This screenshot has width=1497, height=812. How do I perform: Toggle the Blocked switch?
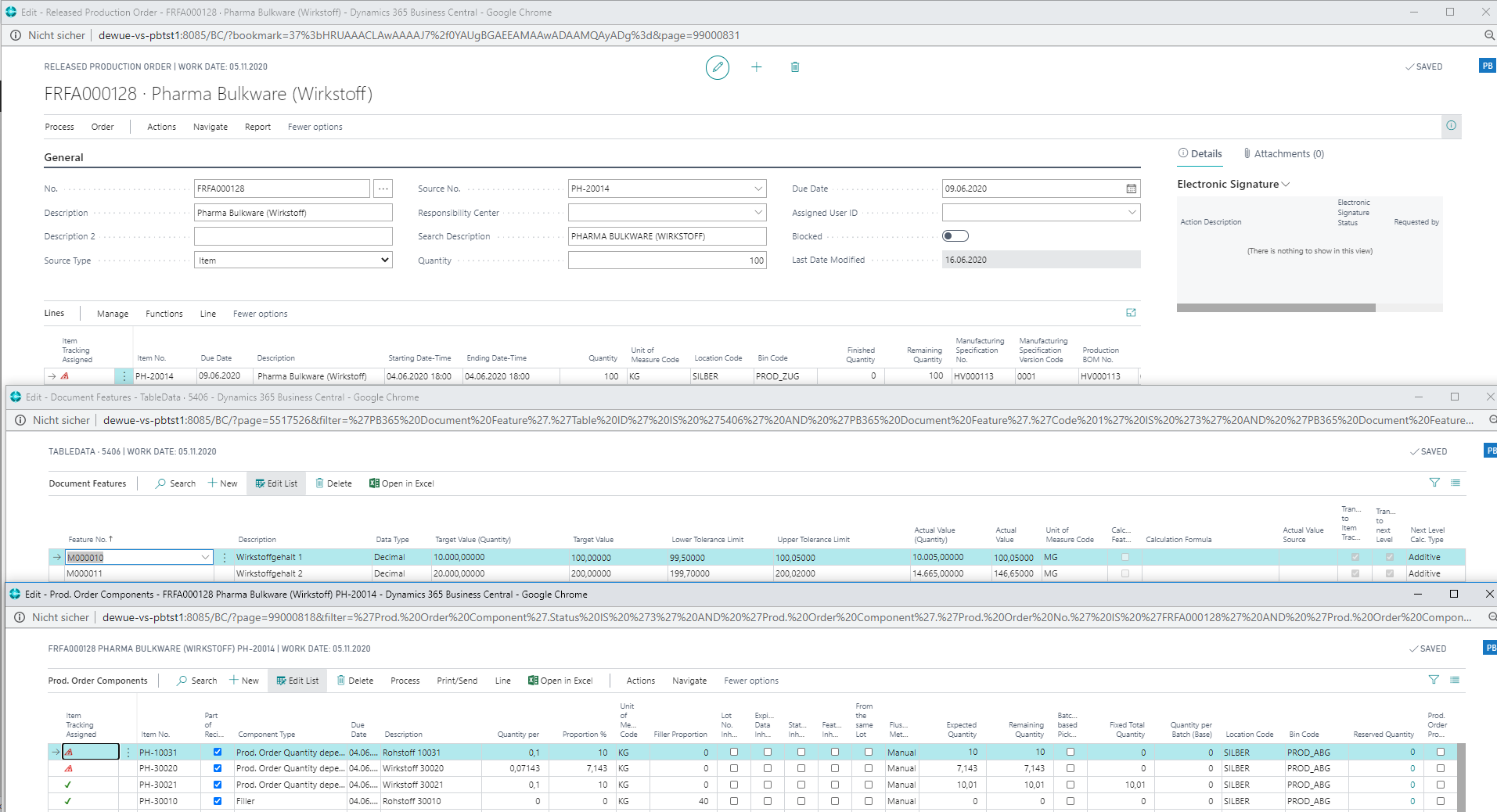point(955,236)
